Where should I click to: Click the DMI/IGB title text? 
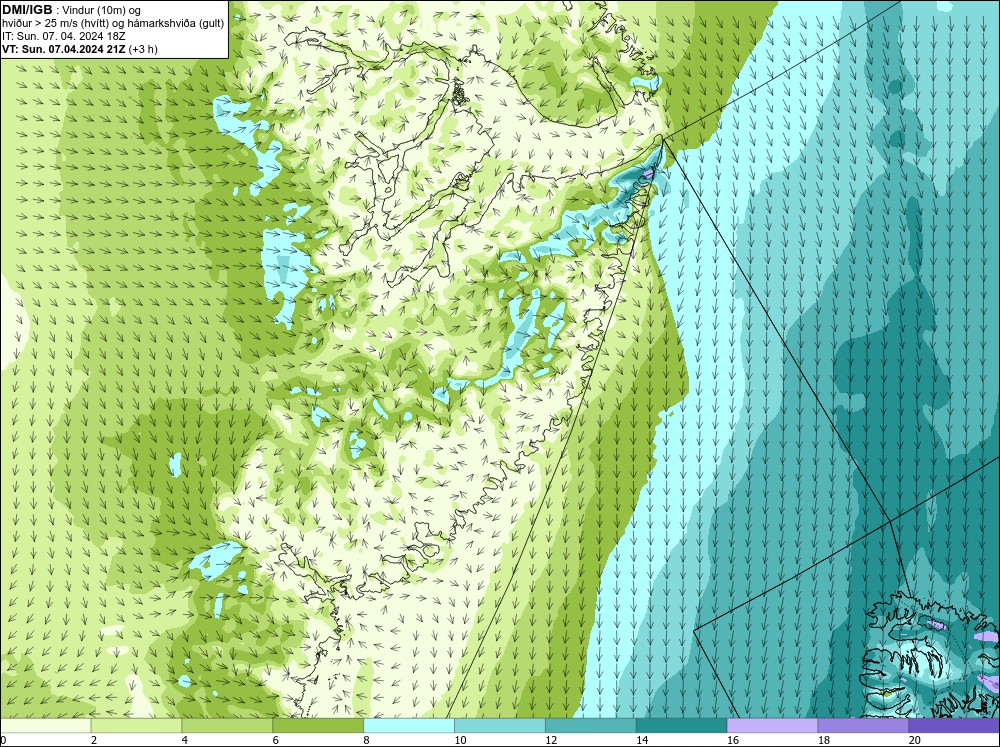point(27,10)
